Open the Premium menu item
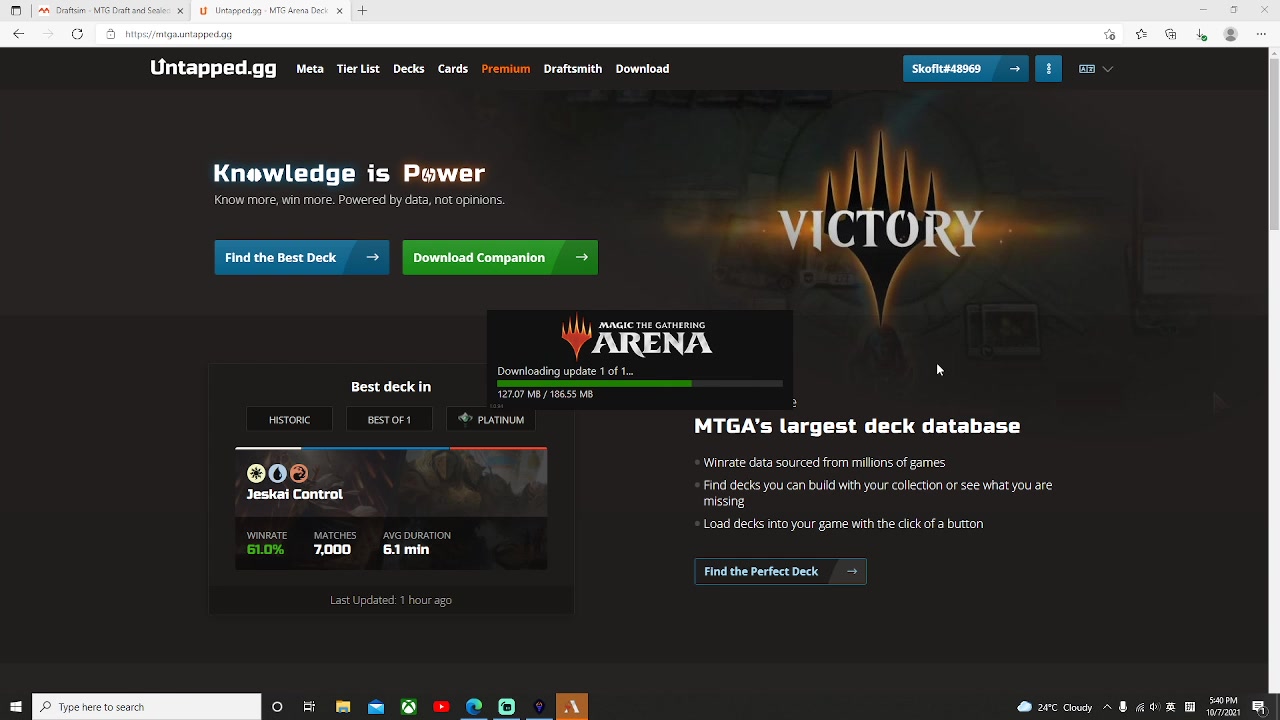Image resolution: width=1280 pixels, height=720 pixels. pos(506,69)
